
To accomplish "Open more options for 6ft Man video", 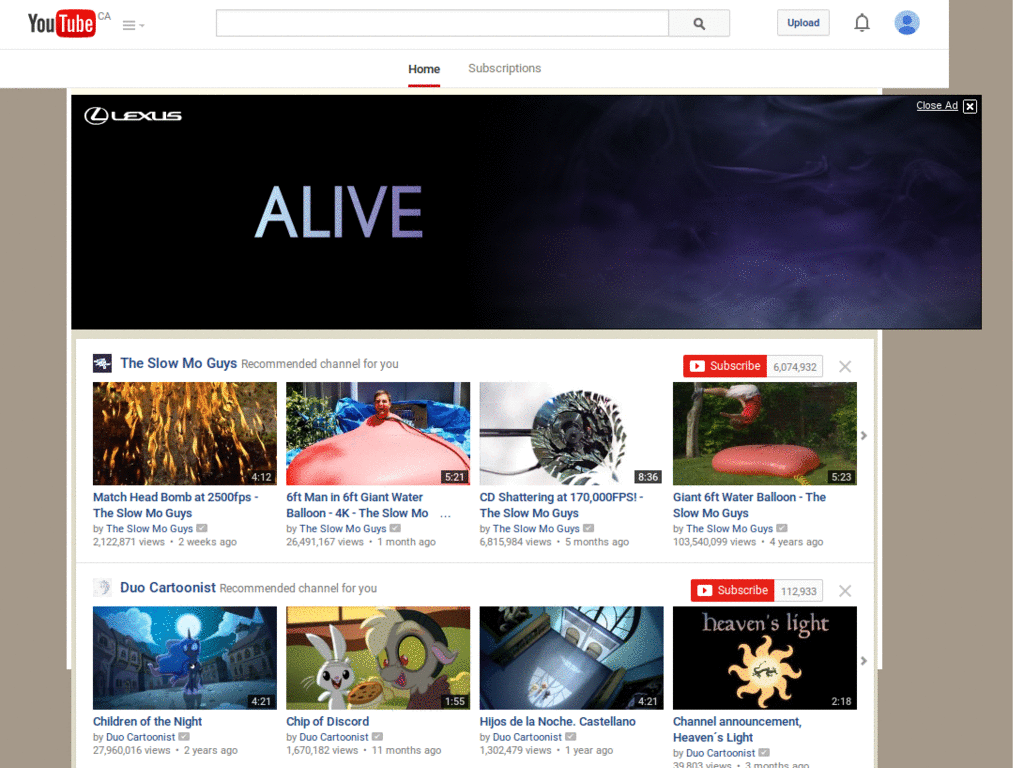I will (445, 515).
